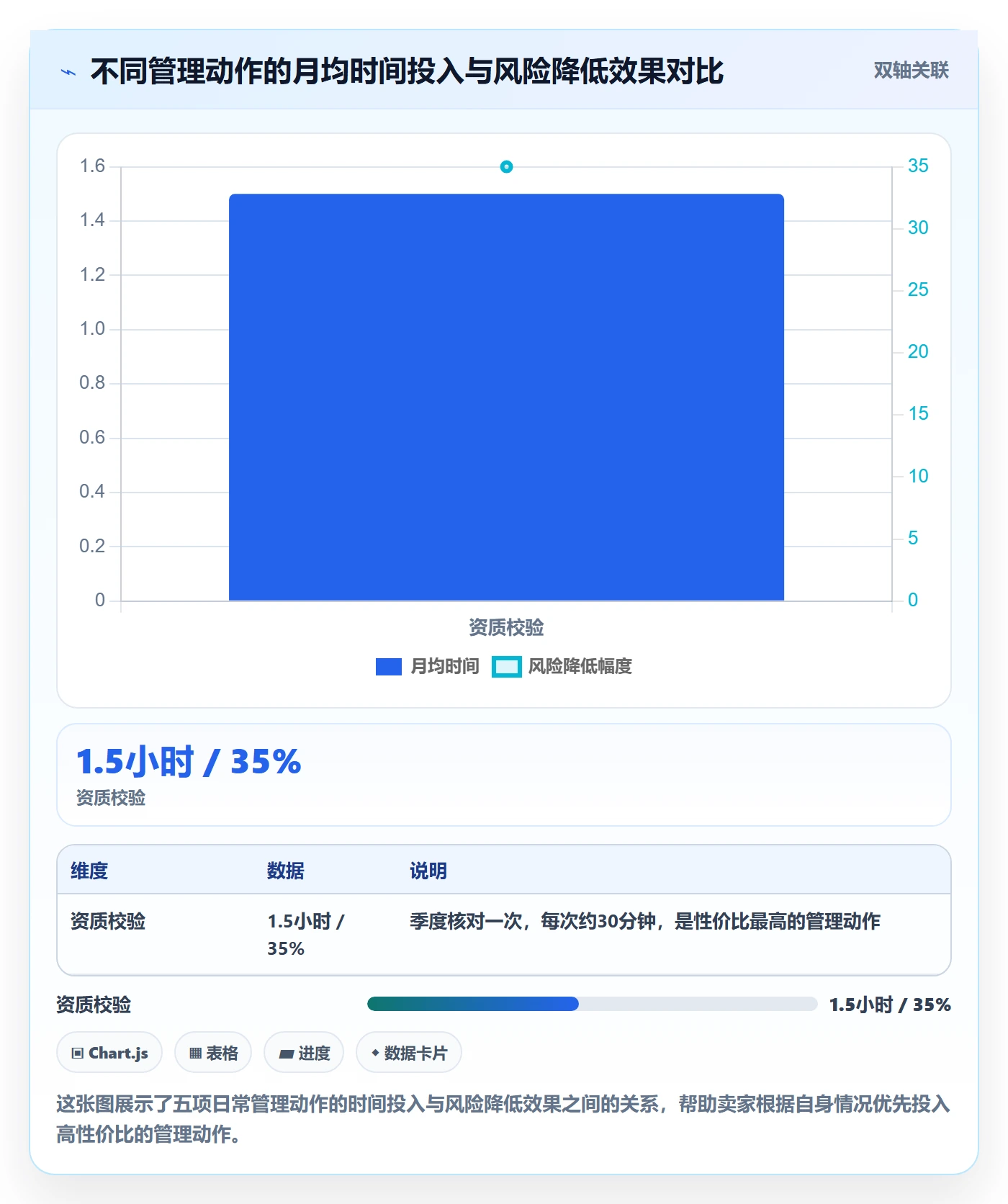Click the 数据 table header
The image size is (1008, 1204).
[x=286, y=871]
